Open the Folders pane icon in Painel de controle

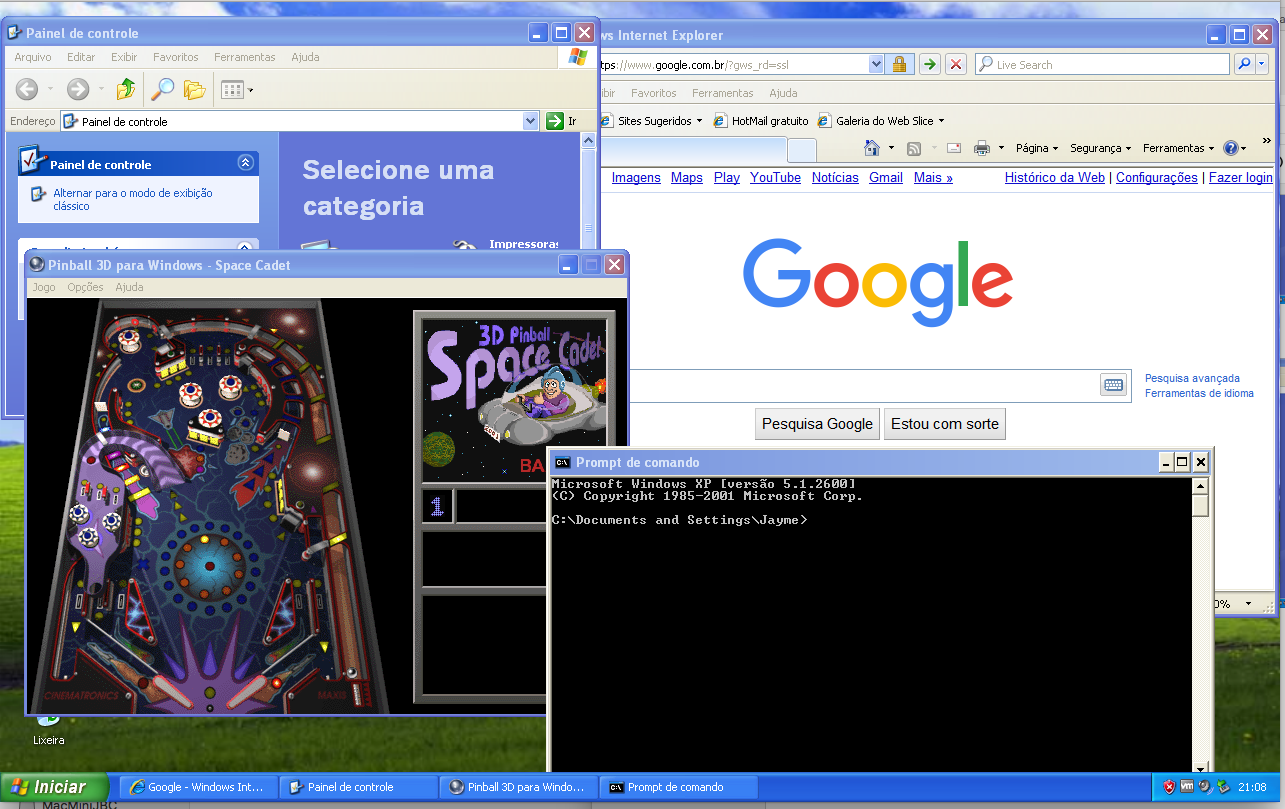click(194, 90)
